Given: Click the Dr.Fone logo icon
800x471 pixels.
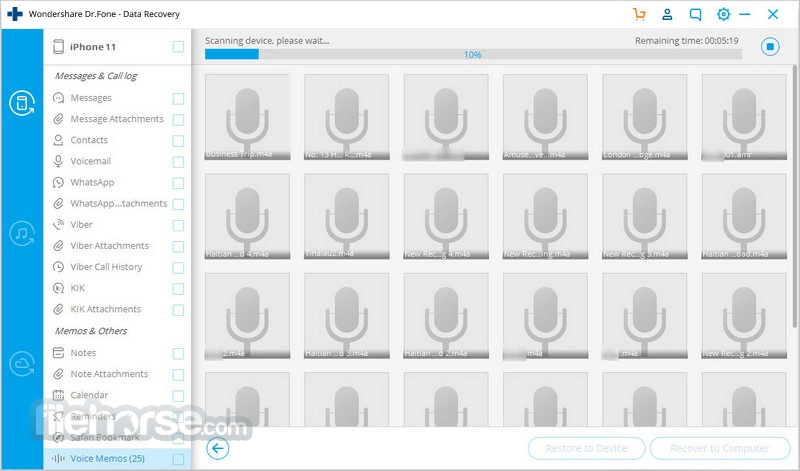Looking at the screenshot, I should [15, 14].
